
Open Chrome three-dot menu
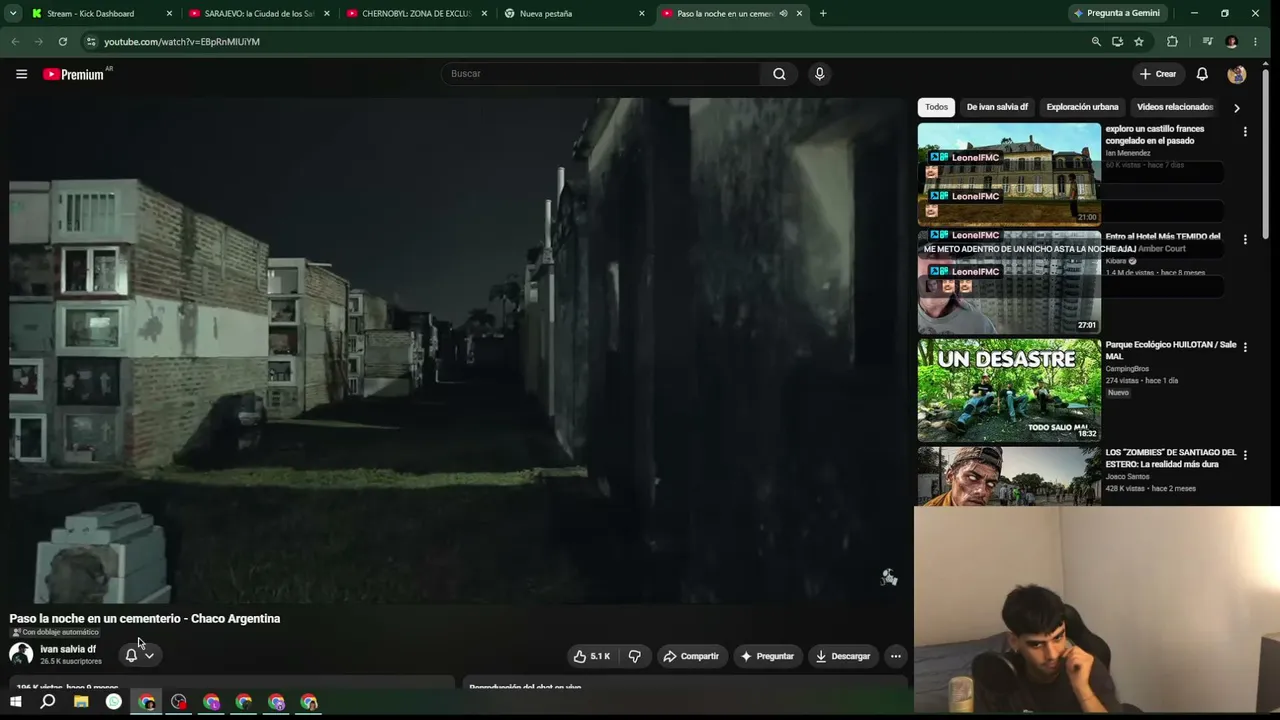click(1258, 42)
